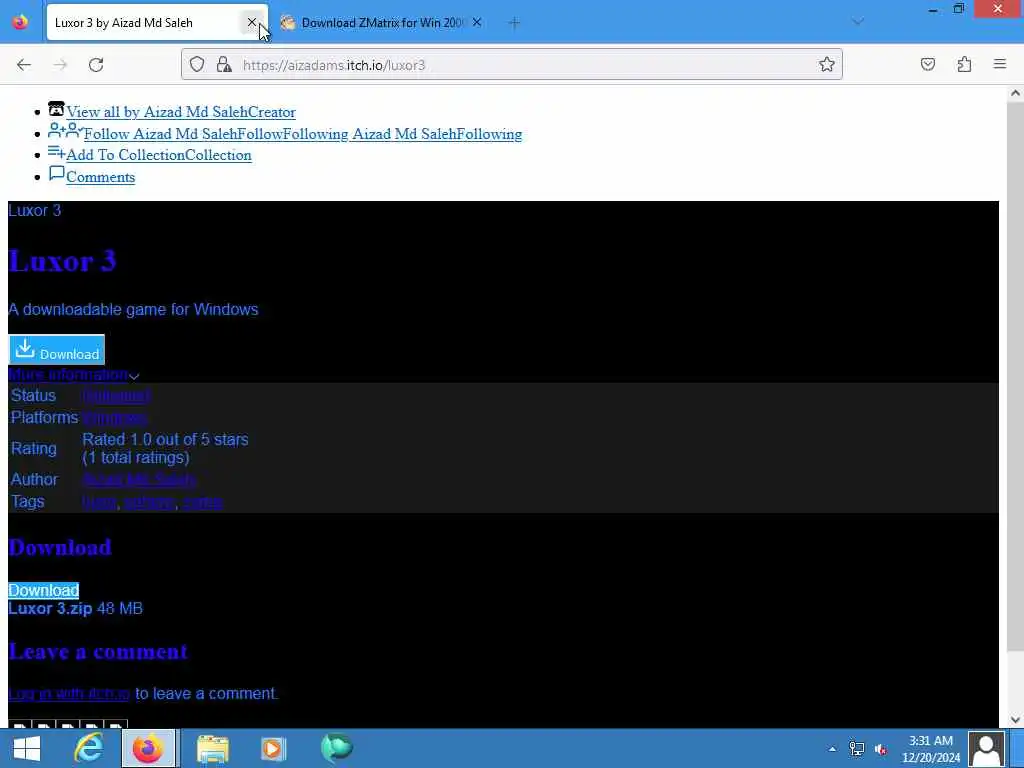1024x768 pixels.
Task: Close the Download ZMatrix tab
Action: pos(477,22)
